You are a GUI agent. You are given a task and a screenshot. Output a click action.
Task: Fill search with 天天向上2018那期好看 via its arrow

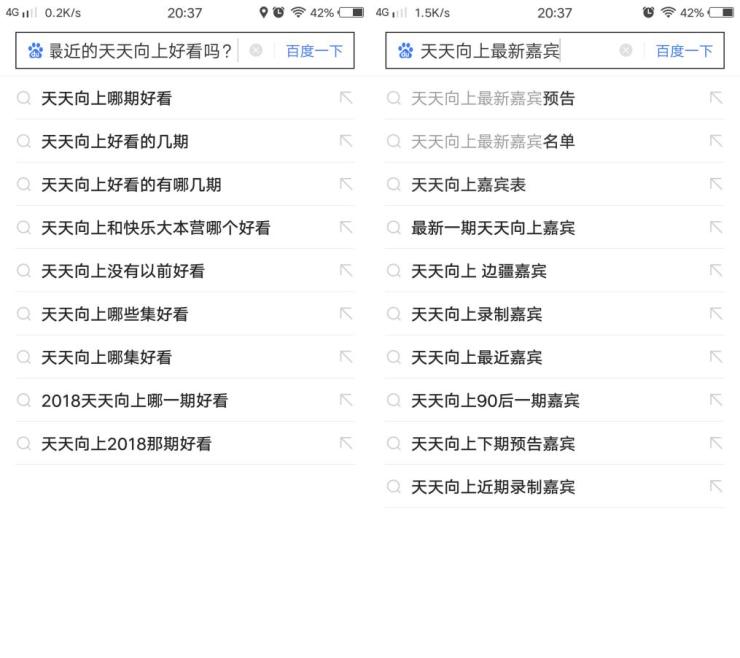[346, 443]
